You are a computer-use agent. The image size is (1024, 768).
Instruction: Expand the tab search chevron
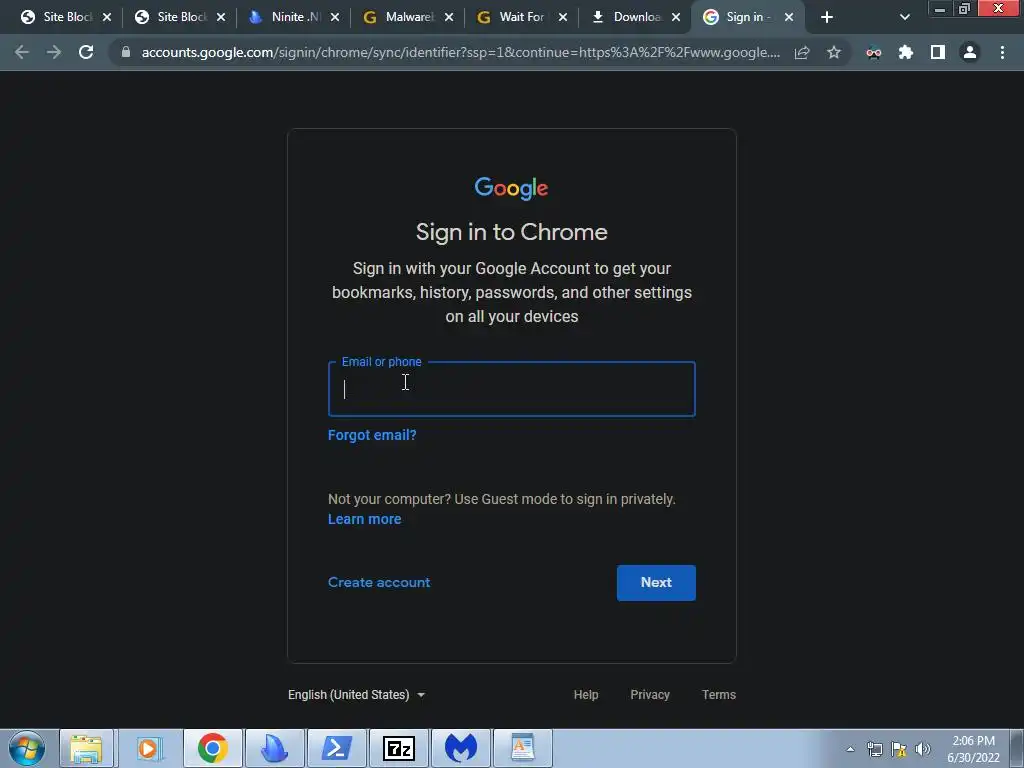[x=904, y=17]
